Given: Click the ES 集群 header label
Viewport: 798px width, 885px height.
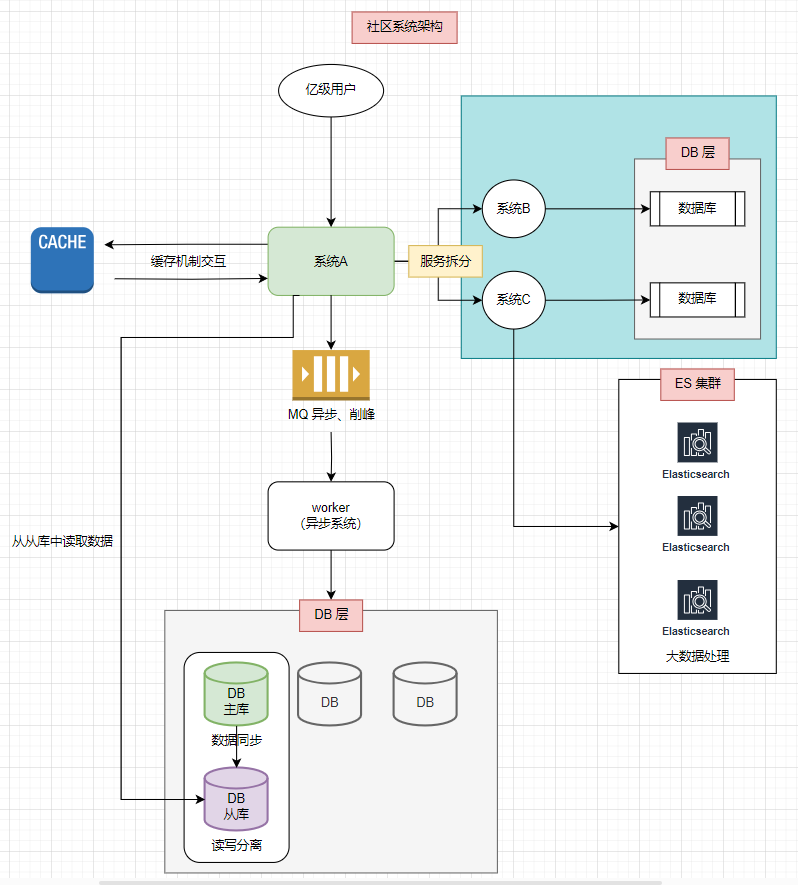Looking at the screenshot, I should click(x=697, y=384).
